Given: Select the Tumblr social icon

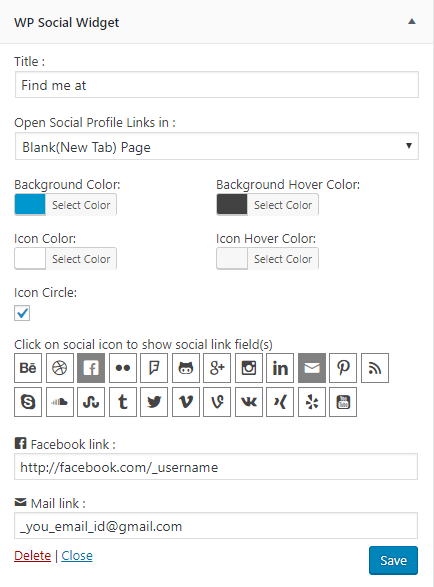Looking at the screenshot, I should pos(123,402).
